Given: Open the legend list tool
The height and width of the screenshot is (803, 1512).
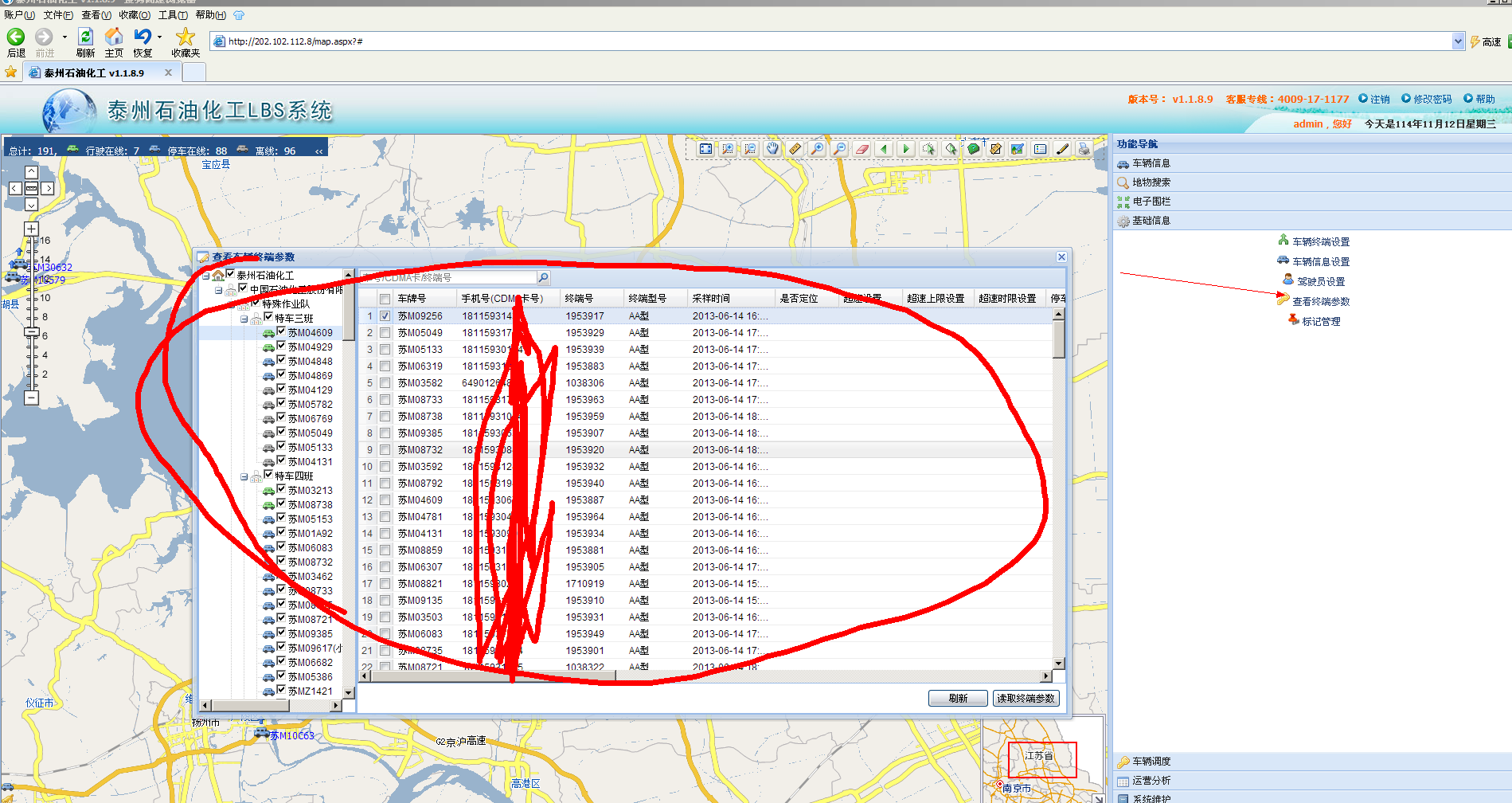Looking at the screenshot, I should [x=1040, y=149].
